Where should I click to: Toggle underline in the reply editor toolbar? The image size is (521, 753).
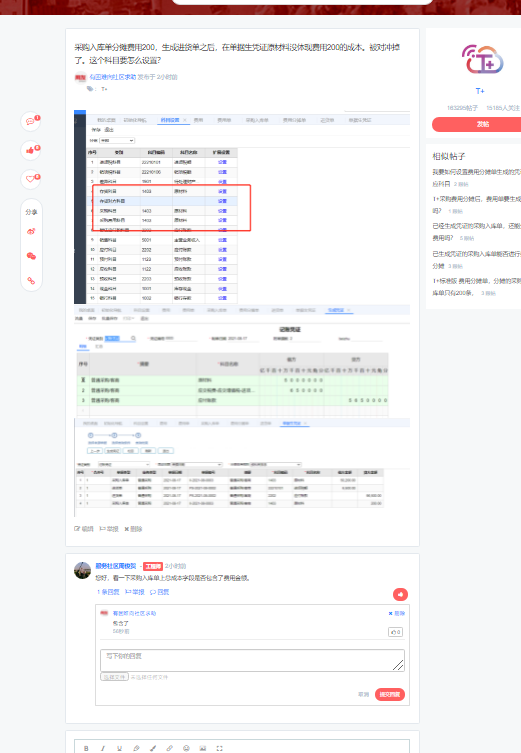pos(120,748)
